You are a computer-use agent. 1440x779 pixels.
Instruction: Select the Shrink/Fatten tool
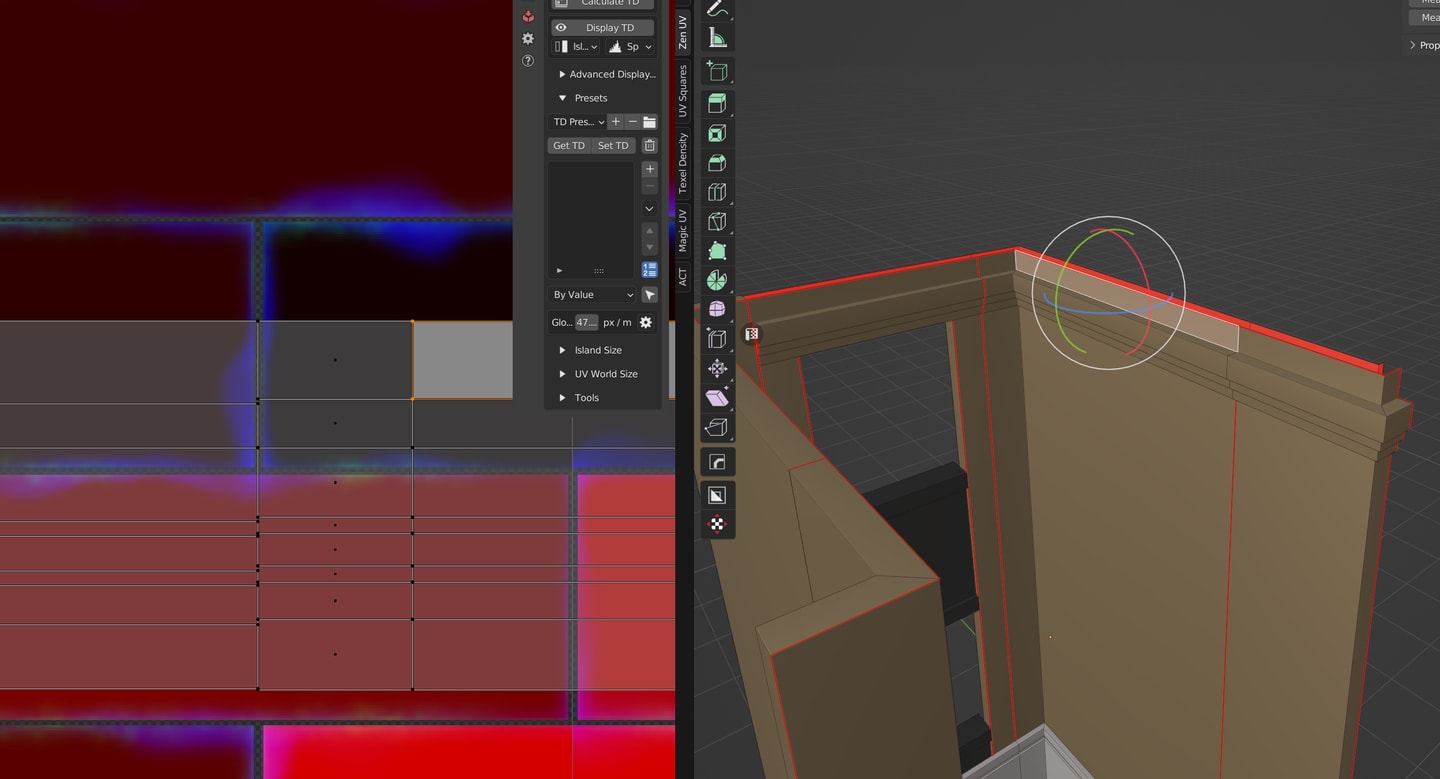point(717,368)
